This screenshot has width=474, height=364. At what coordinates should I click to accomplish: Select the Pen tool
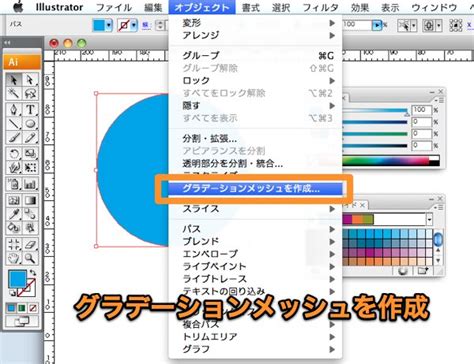pyautogui.click(x=14, y=109)
